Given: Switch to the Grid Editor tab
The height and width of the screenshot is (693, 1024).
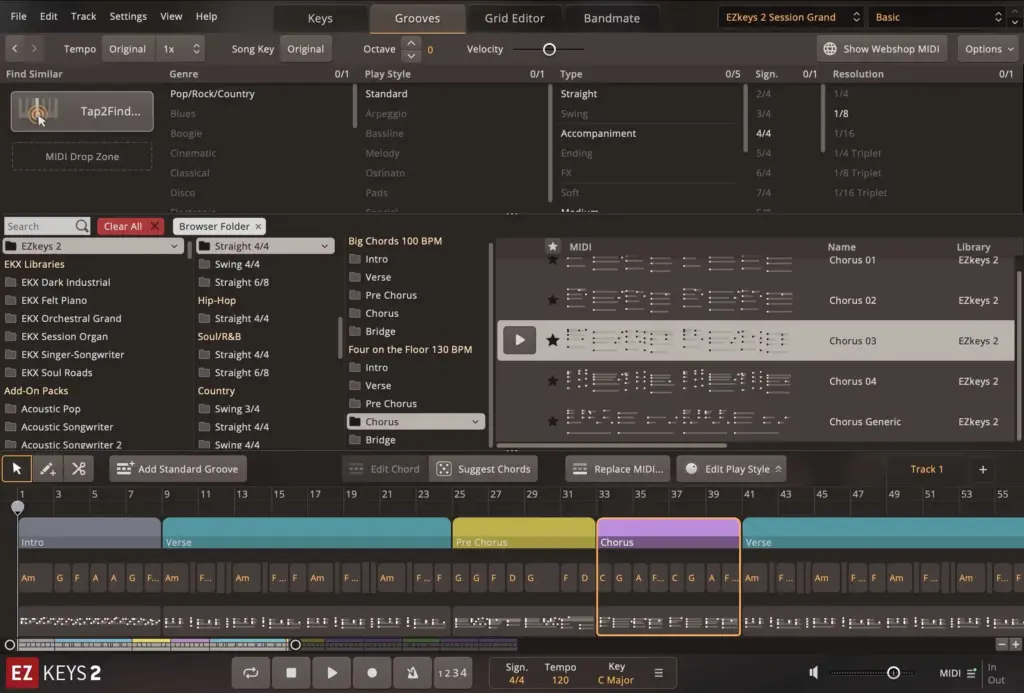Looking at the screenshot, I should (x=515, y=17).
